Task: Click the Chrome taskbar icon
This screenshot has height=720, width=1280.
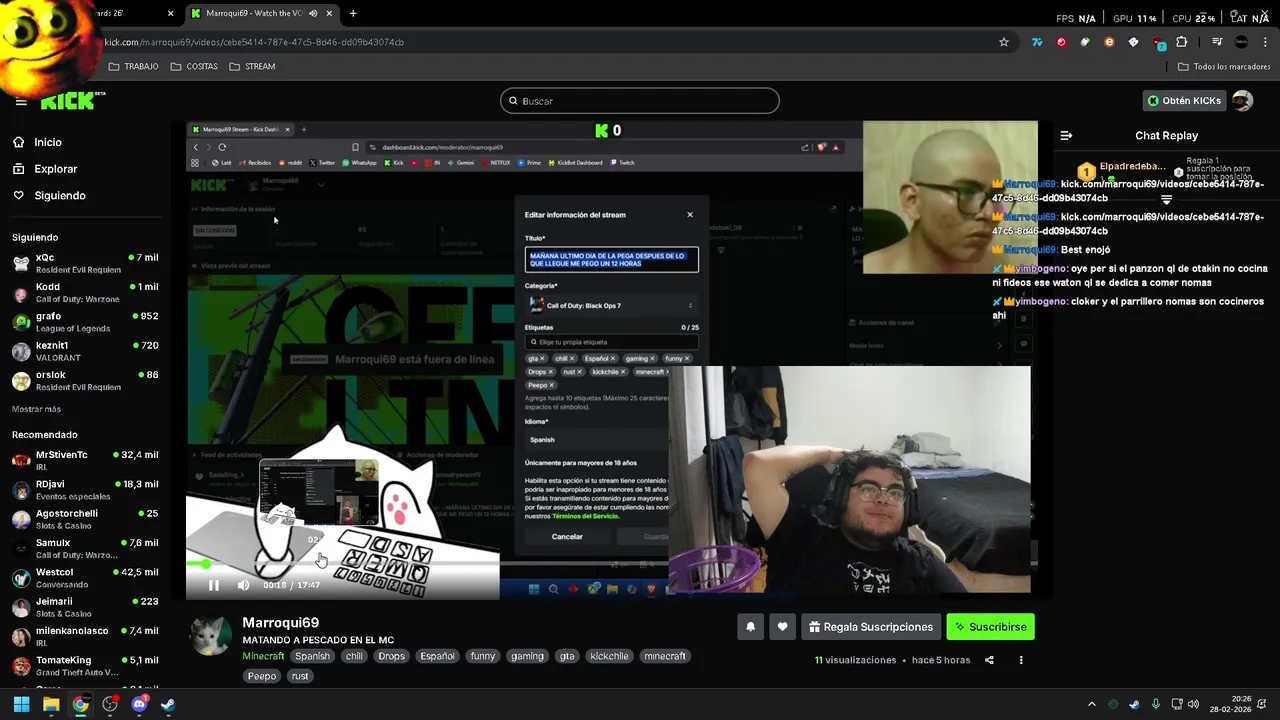Action: click(80, 704)
